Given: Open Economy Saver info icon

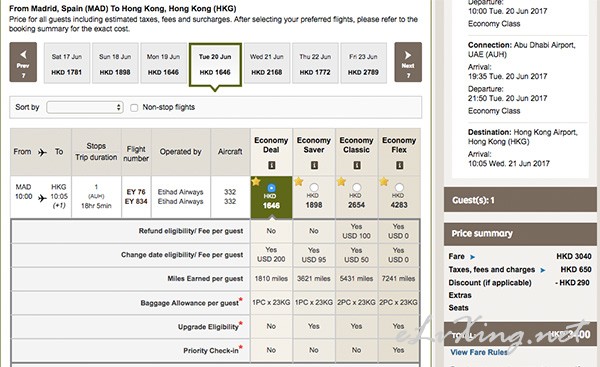Looking at the screenshot, I should 314,165.
